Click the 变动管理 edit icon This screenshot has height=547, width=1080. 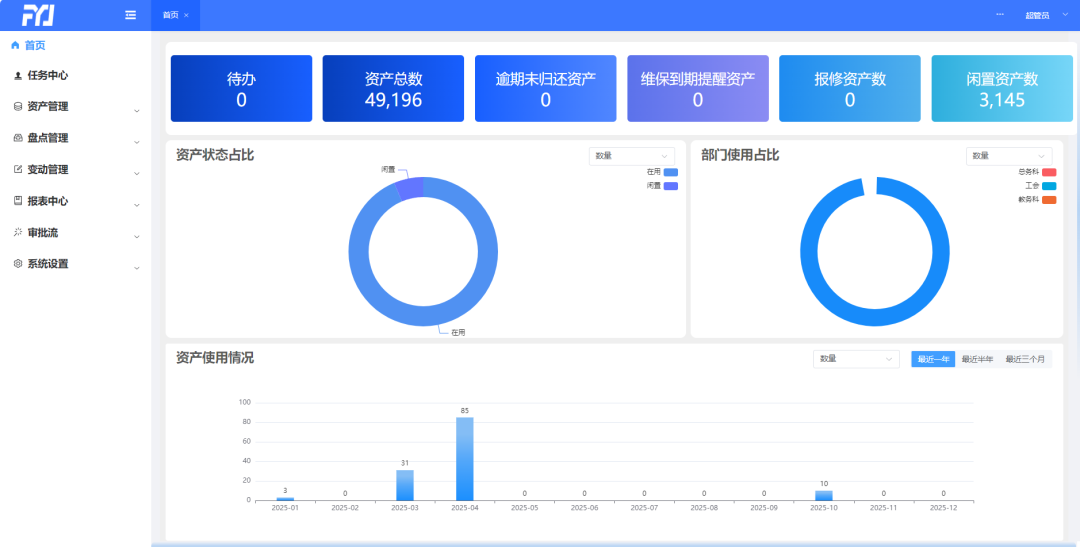pos(18,169)
